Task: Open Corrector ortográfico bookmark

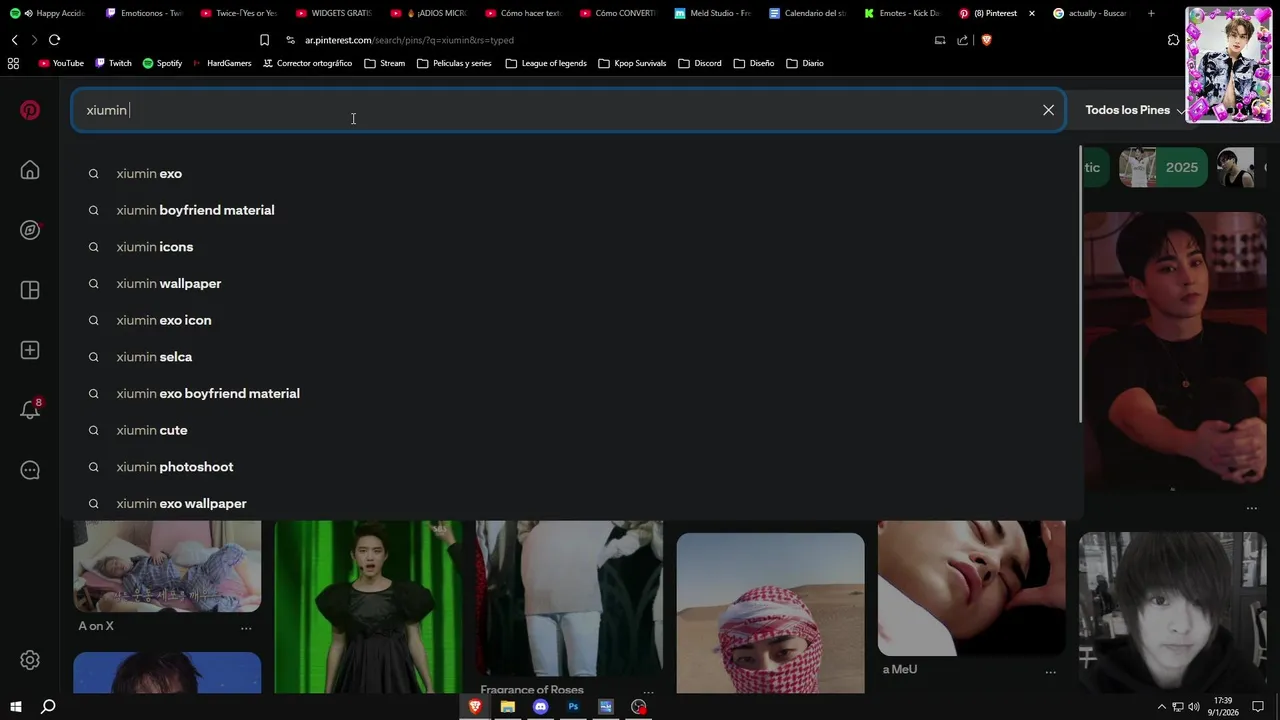Action: click(x=307, y=63)
